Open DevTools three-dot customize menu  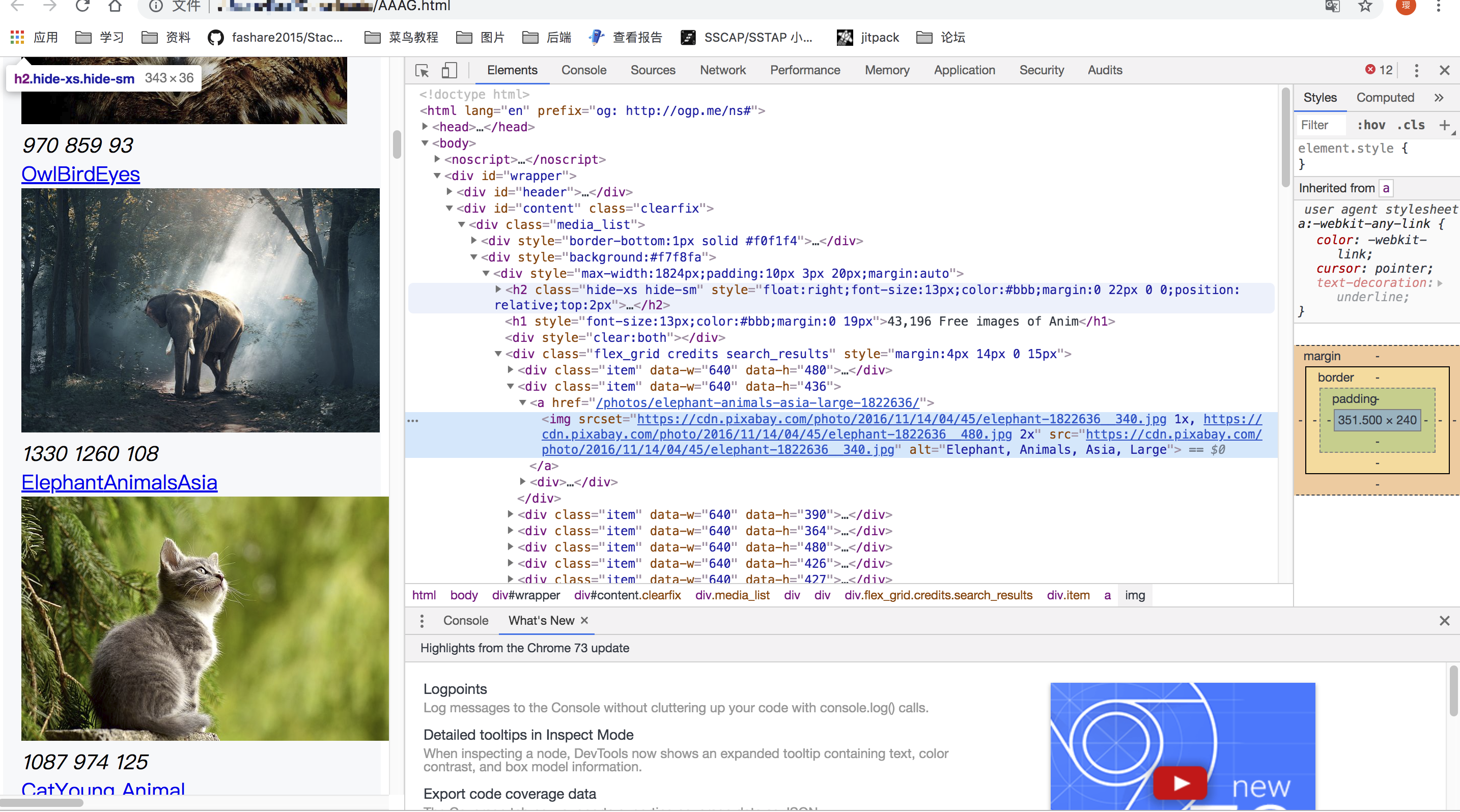coord(1416,70)
